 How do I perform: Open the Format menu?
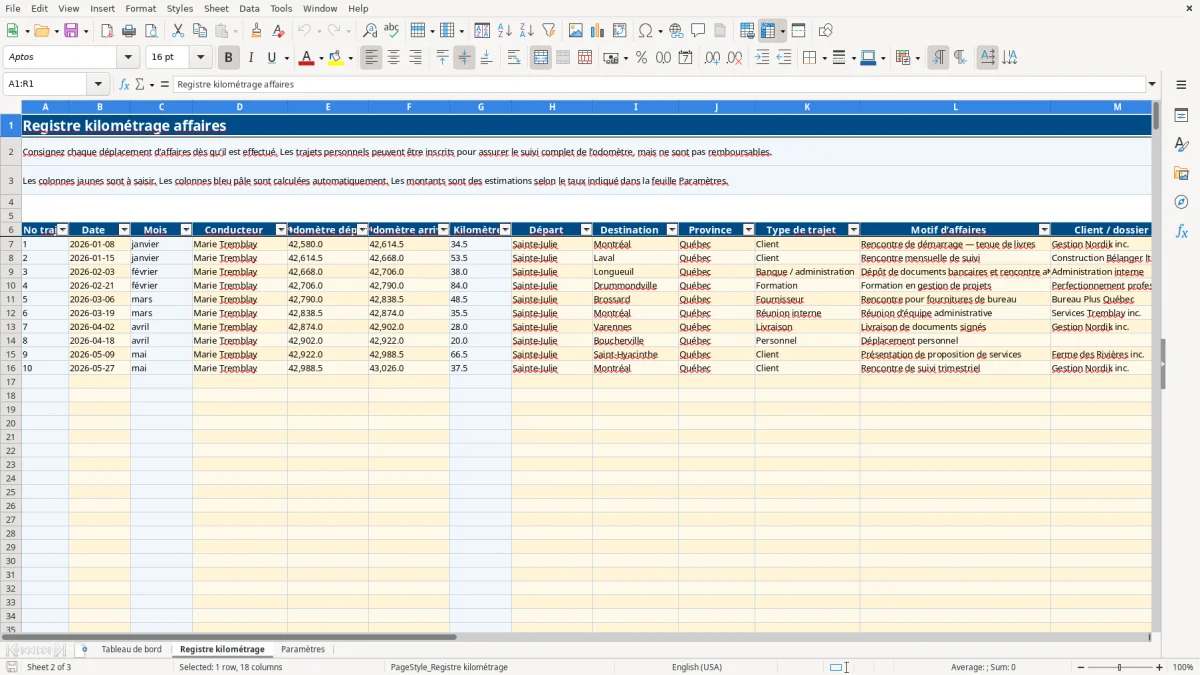(140, 8)
